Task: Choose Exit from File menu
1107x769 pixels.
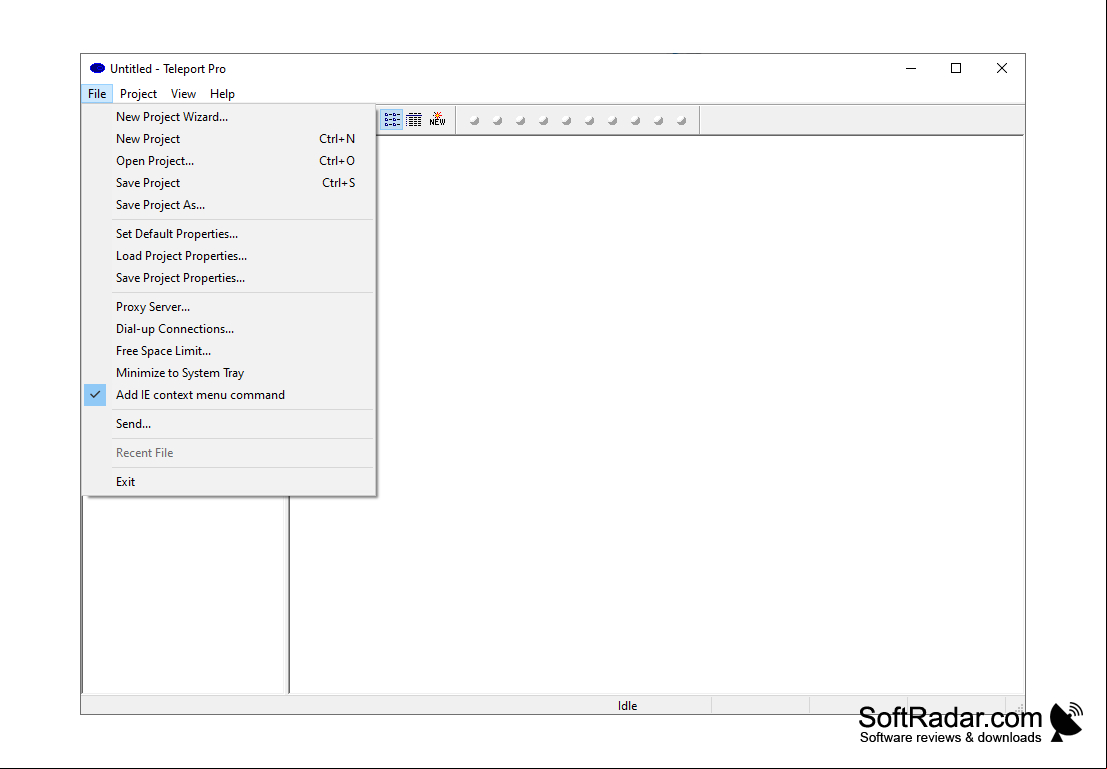Action: 229,482
